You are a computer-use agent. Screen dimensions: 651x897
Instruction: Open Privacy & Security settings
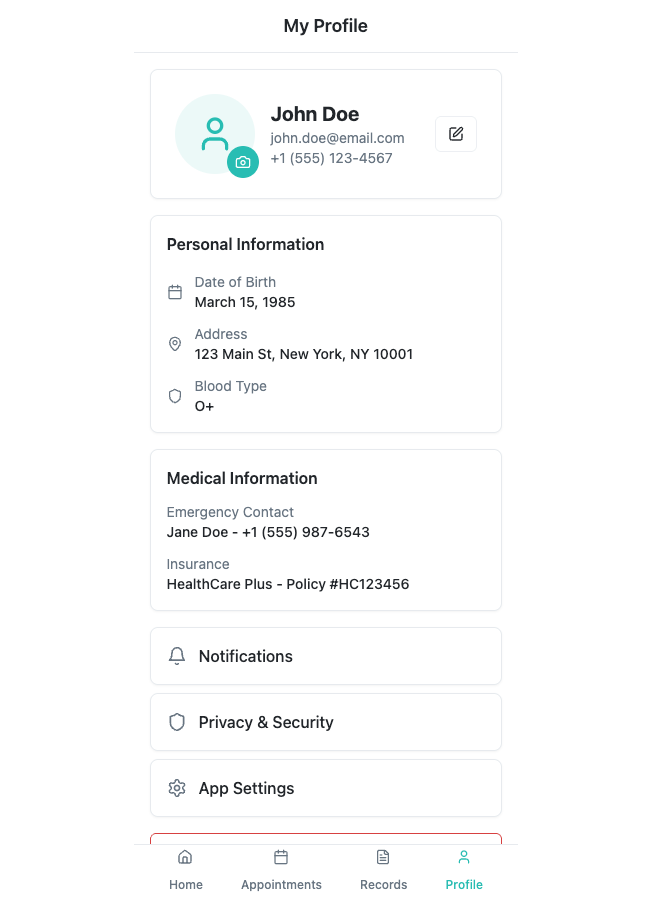326,722
